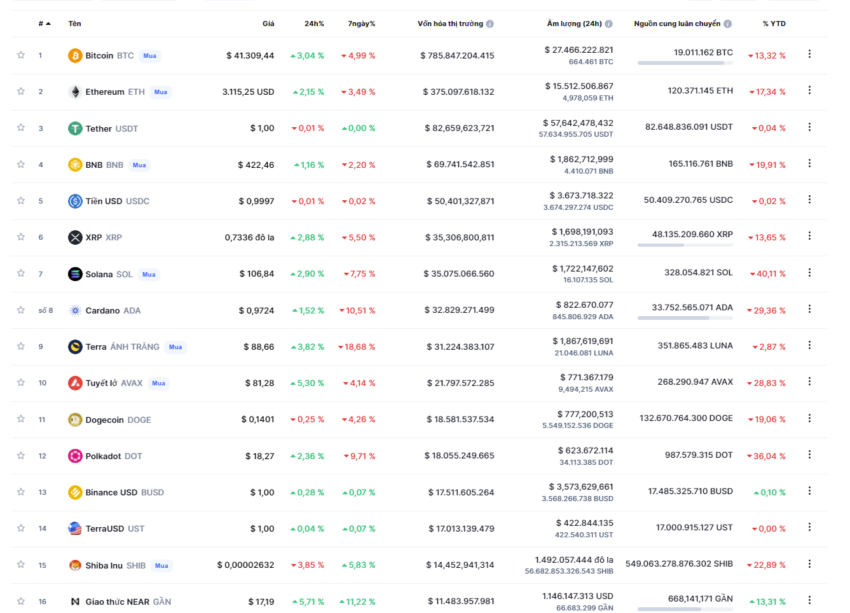Open the Tether coin logo
Image resolution: width=850 pixels, height=613 pixels.
[75, 128]
